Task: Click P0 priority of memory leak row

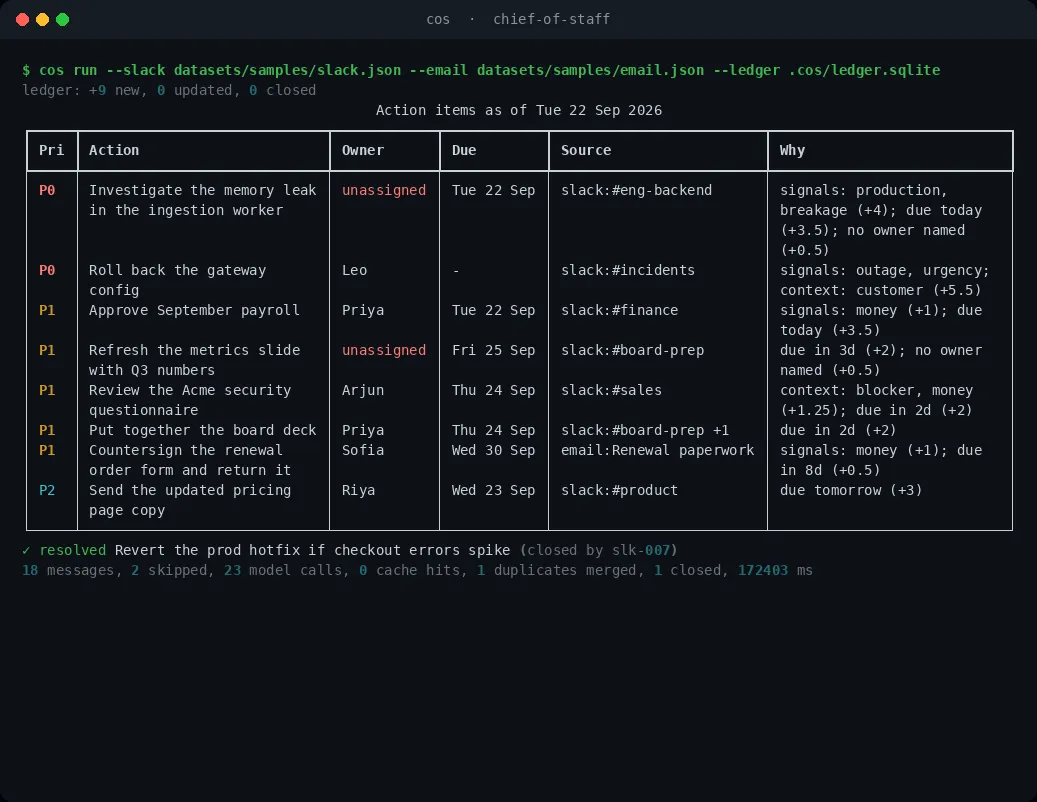Action: coord(47,190)
